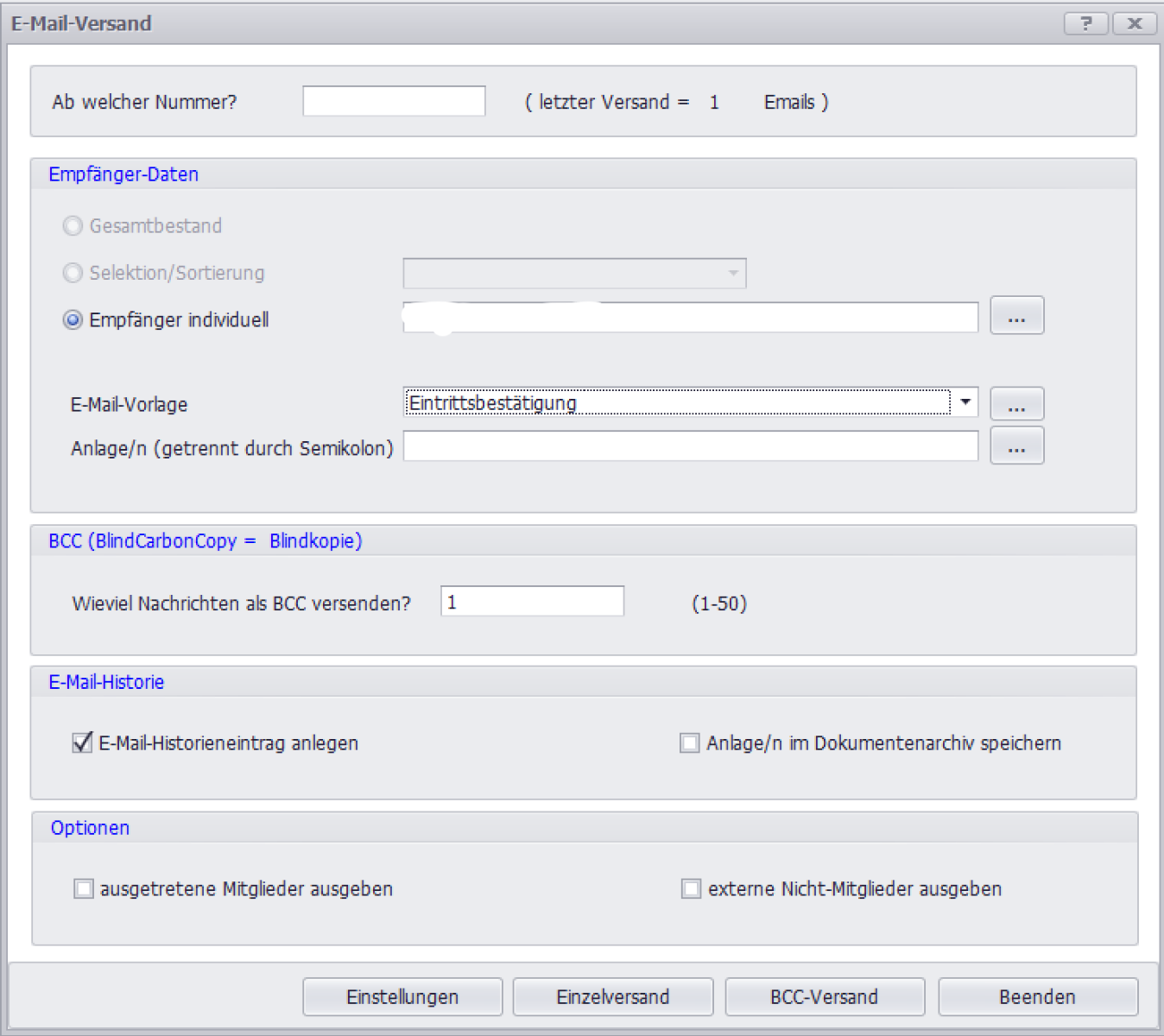Expand the E-Mail-Vorlage dropdown arrow
1164x1036 pixels.
[965, 402]
